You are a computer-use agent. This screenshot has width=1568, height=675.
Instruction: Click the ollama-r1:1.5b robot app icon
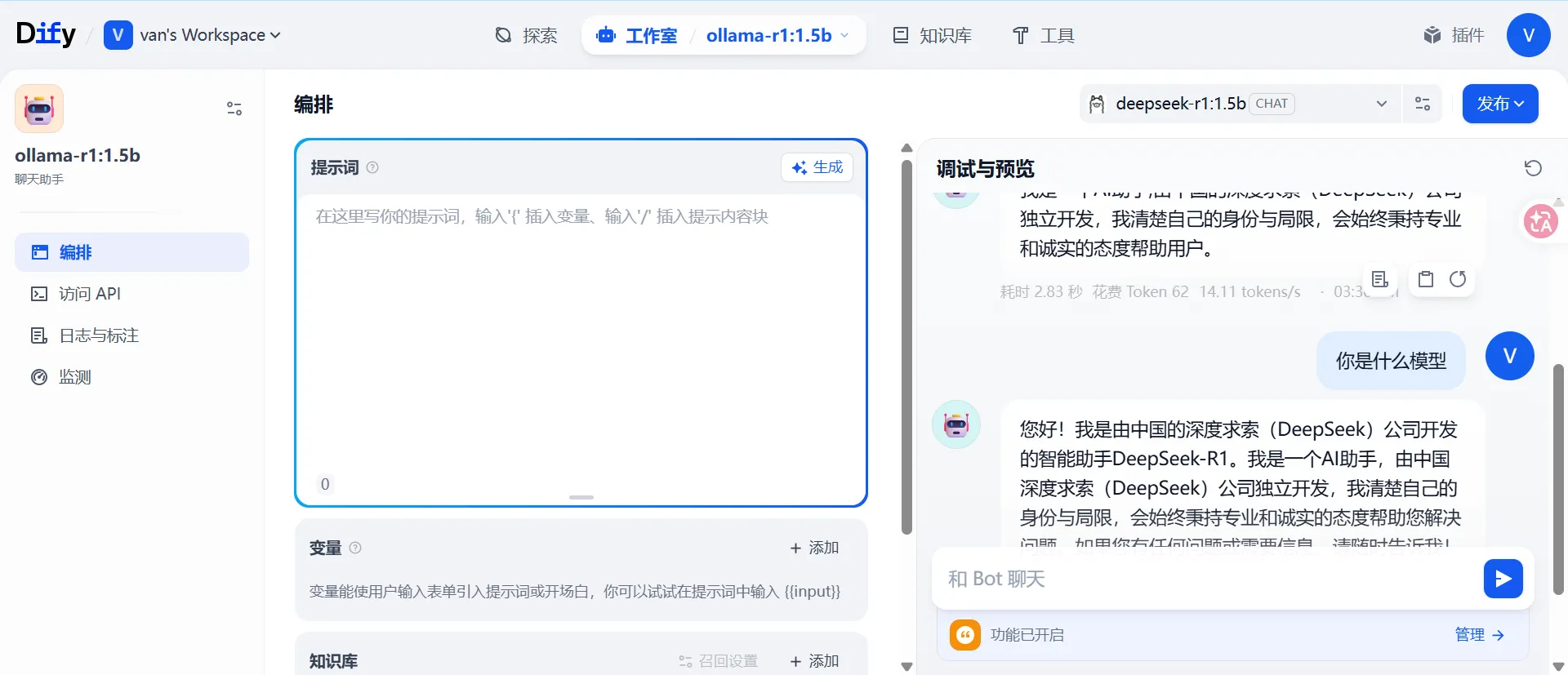pos(39,109)
